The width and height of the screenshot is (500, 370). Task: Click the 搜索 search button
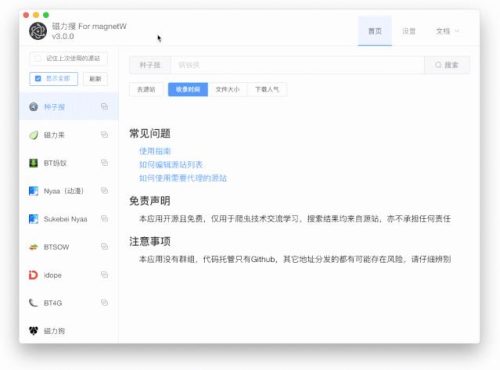click(447, 65)
